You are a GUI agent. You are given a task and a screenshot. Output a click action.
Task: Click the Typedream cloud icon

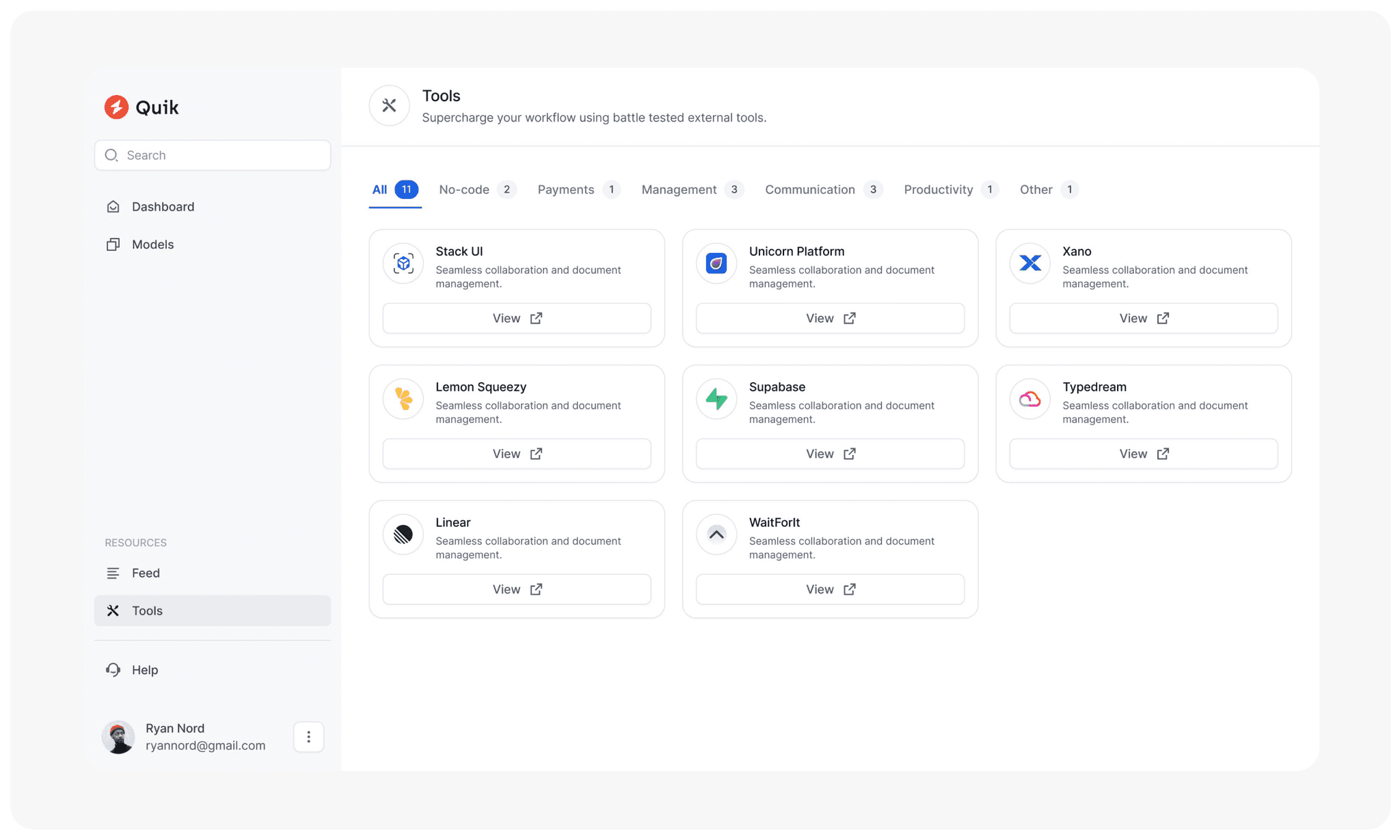(1029, 398)
